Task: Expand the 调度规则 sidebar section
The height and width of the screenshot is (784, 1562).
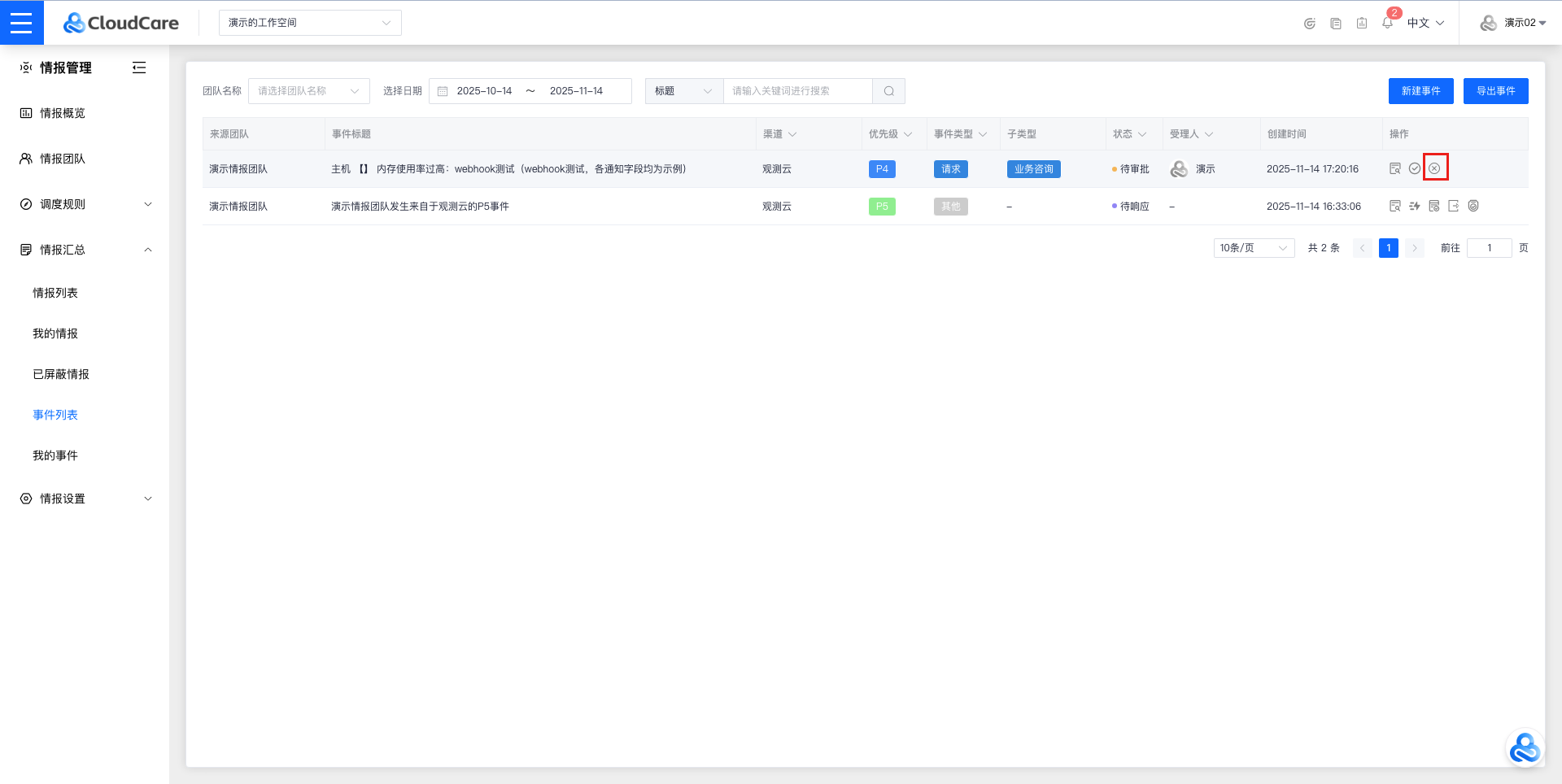Action: click(85, 204)
